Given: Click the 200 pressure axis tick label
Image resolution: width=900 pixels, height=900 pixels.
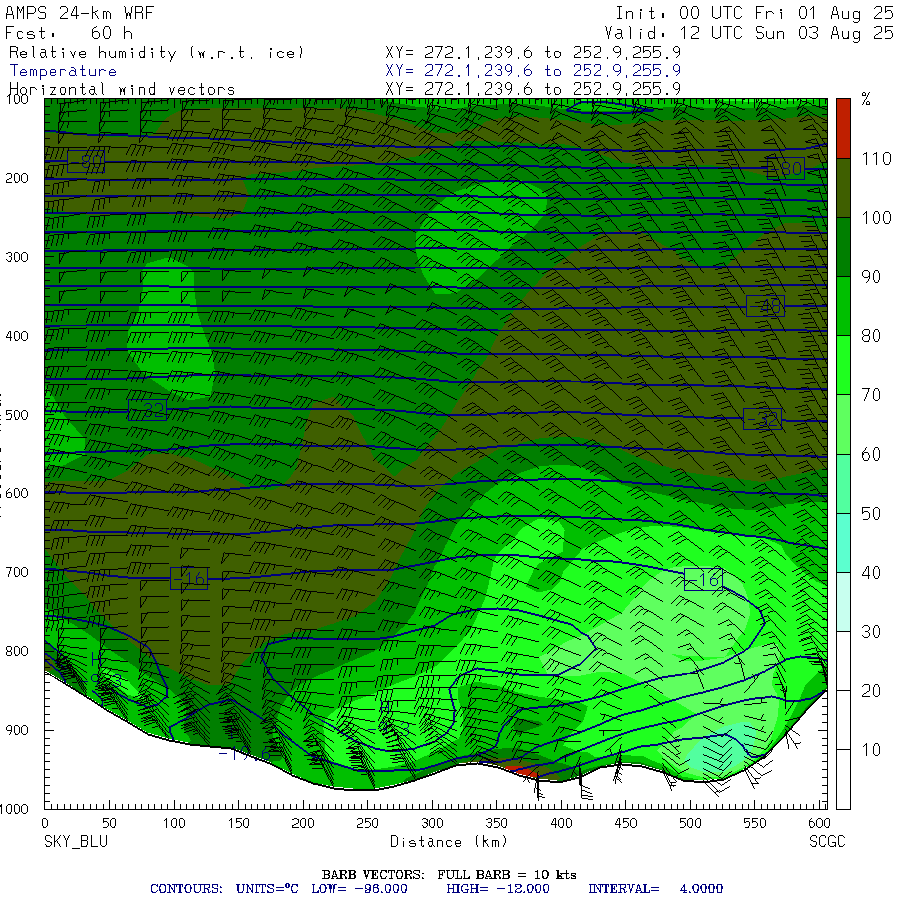Looking at the screenshot, I should tap(17, 178).
